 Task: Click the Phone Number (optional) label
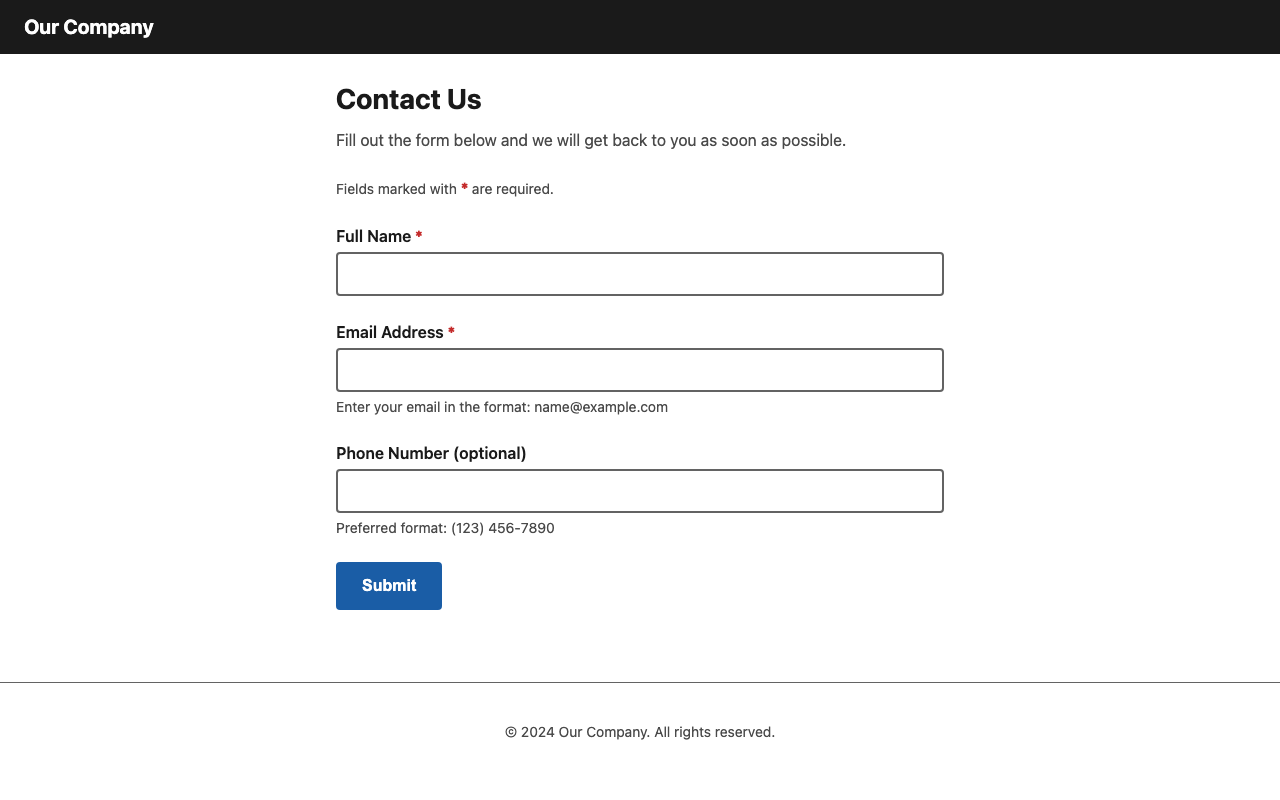pos(431,453)
